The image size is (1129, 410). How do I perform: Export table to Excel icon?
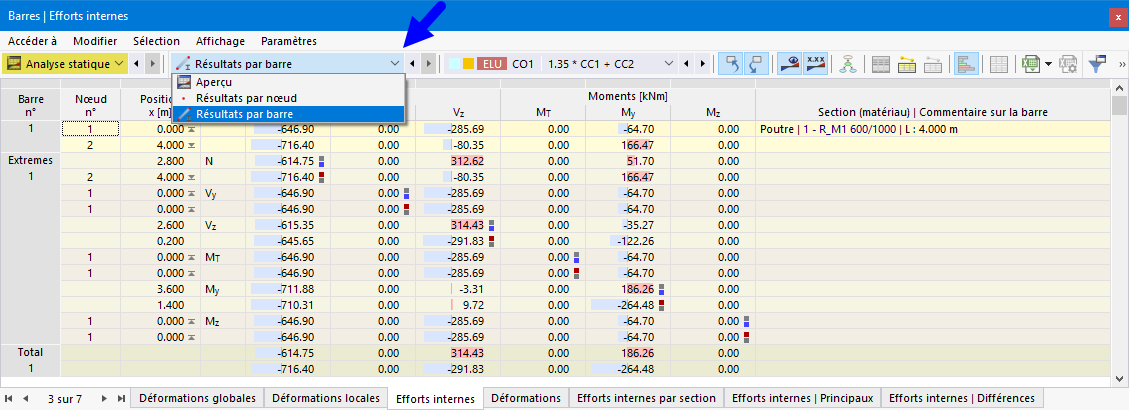click(1030, 63)
